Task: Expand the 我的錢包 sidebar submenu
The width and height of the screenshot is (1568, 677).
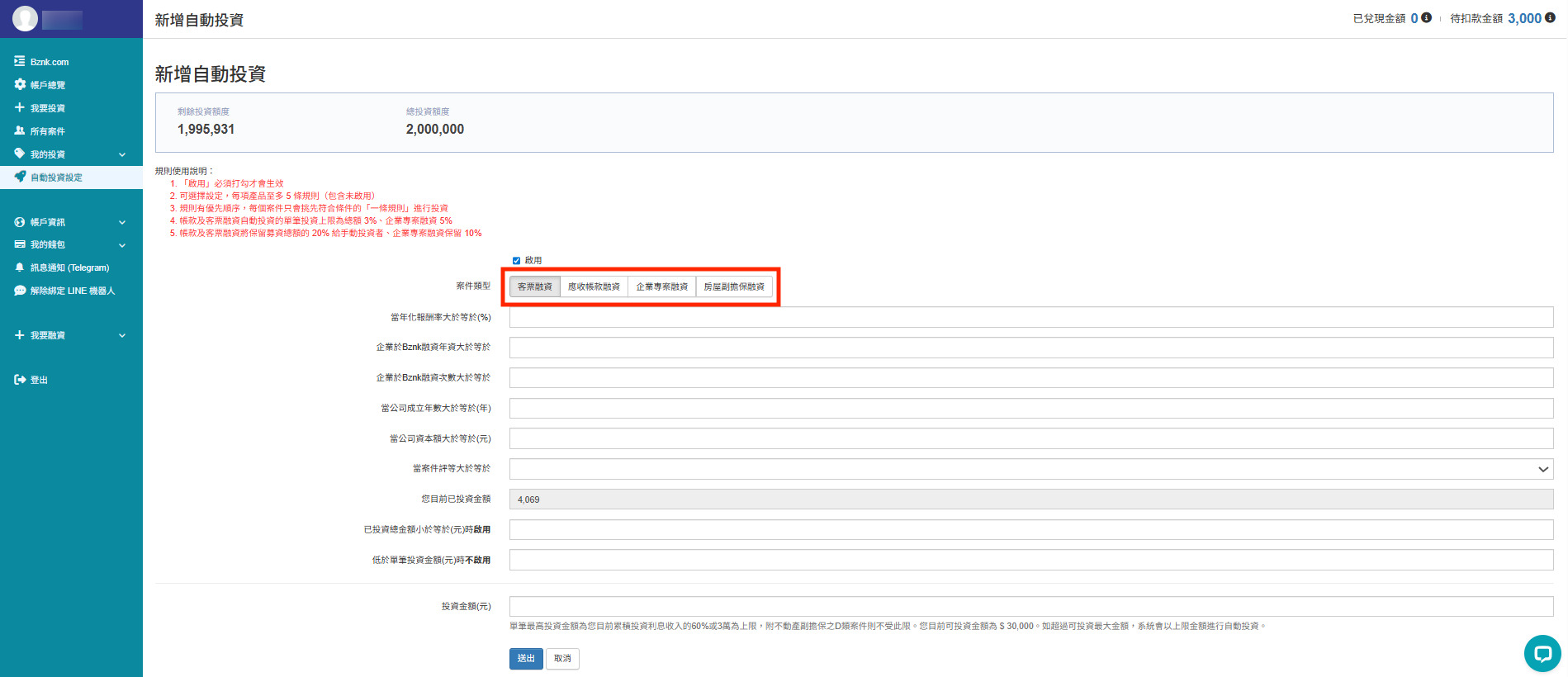Action: (x=122, y=245)
